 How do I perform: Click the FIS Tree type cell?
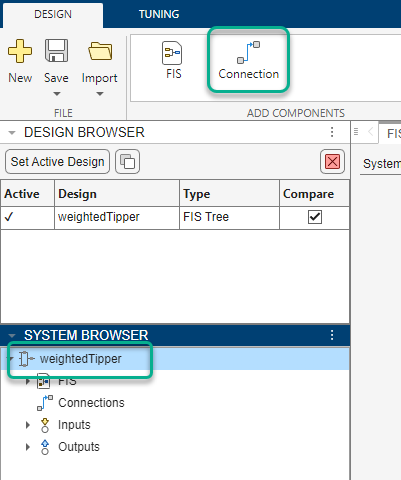(229, 217)
